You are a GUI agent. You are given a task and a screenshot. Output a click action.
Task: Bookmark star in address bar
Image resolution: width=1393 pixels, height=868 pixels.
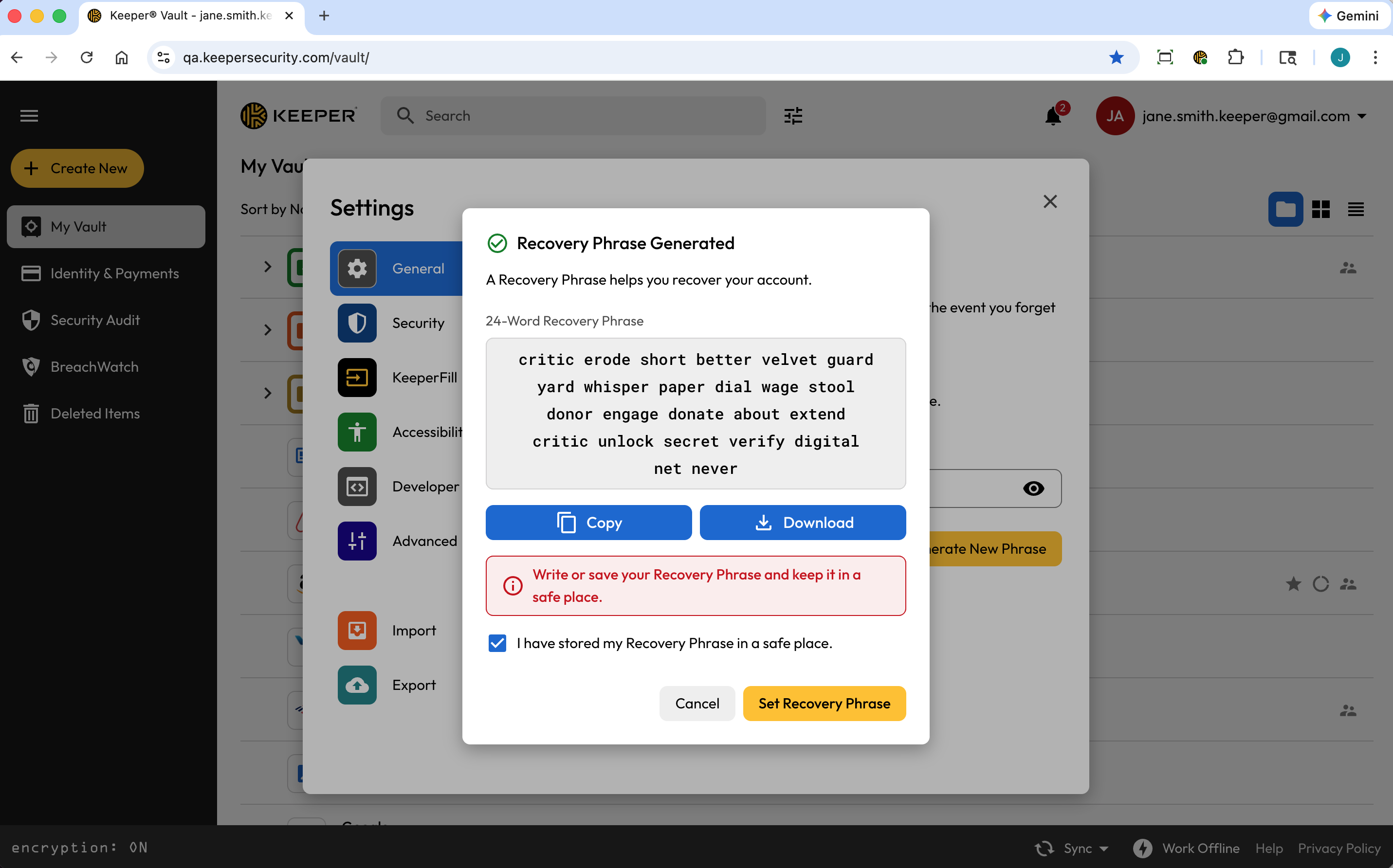tap(1116, 57)
